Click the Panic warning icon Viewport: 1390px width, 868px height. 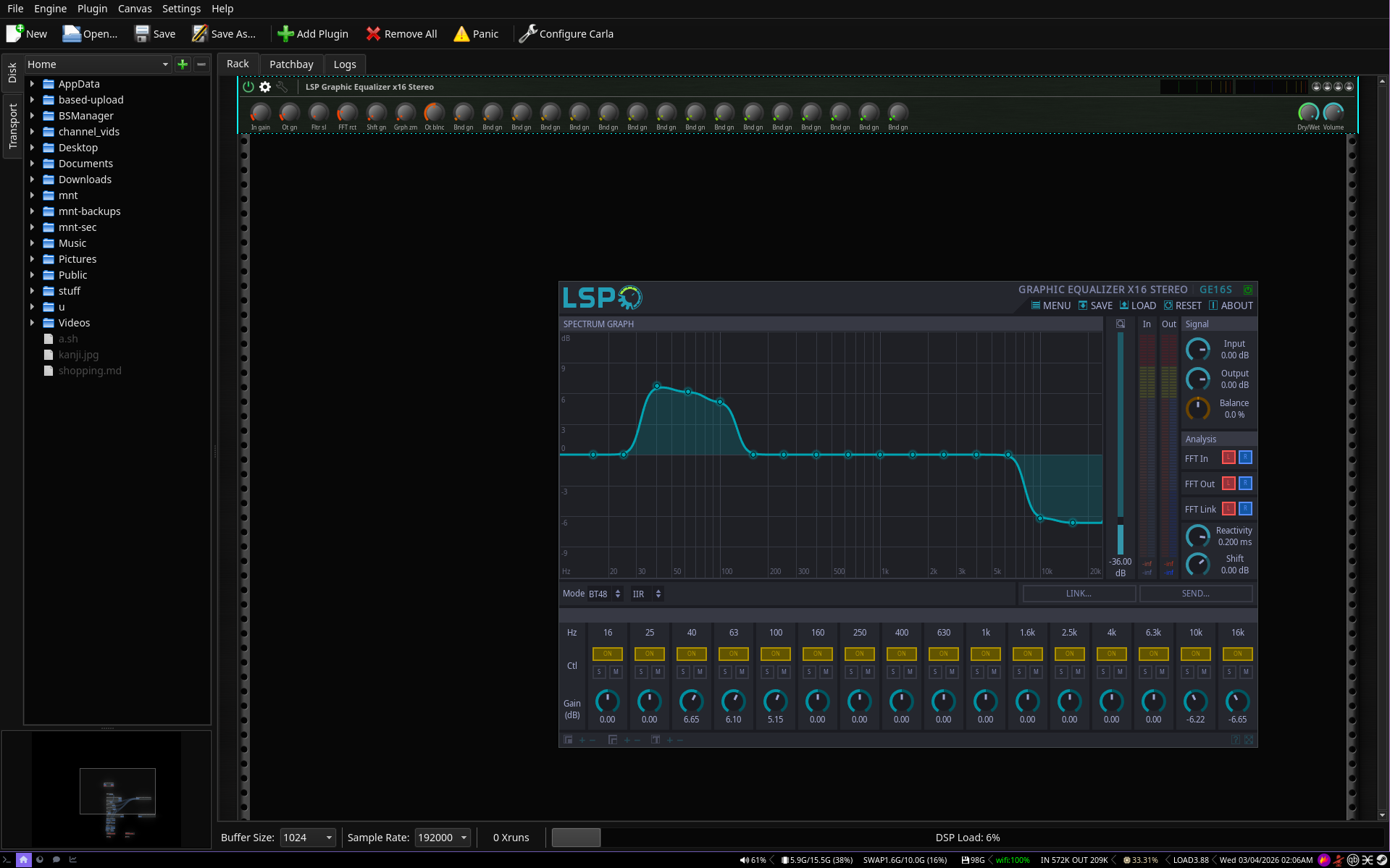pos(461,34)
